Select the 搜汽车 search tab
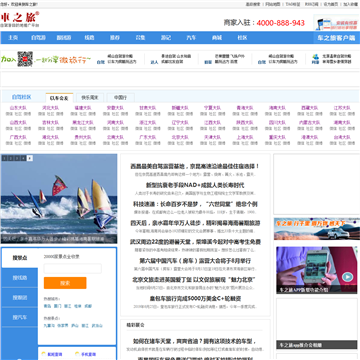 (x=20, y=317)
